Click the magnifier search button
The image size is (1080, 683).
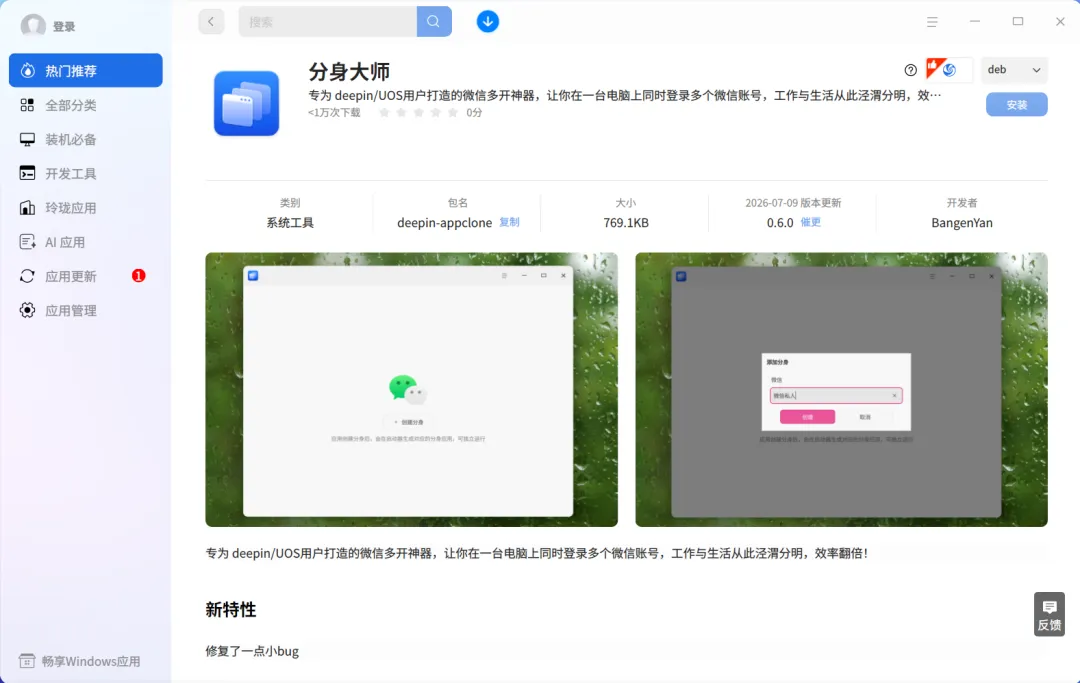click(x=434, y=21)
